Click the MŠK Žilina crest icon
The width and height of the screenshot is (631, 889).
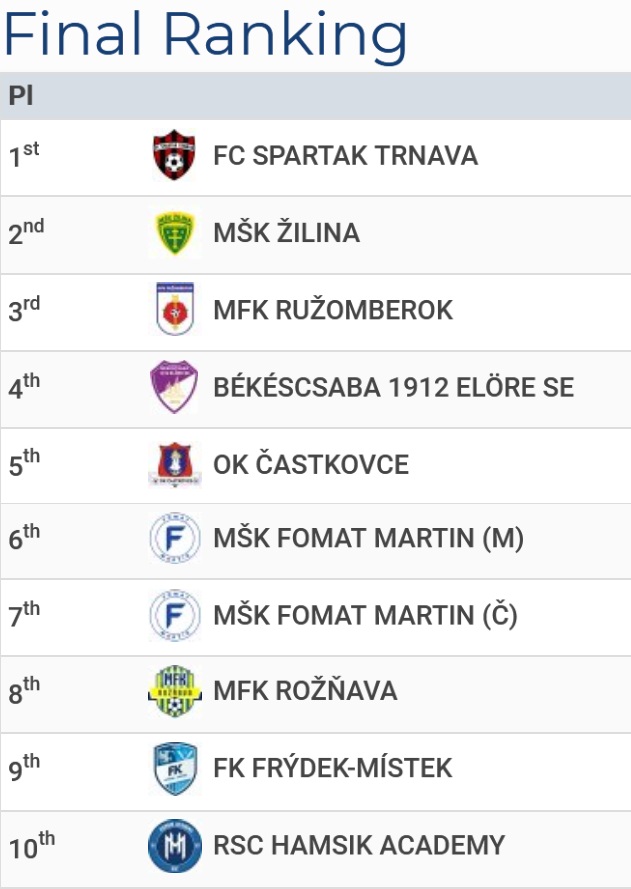point(175,232)
